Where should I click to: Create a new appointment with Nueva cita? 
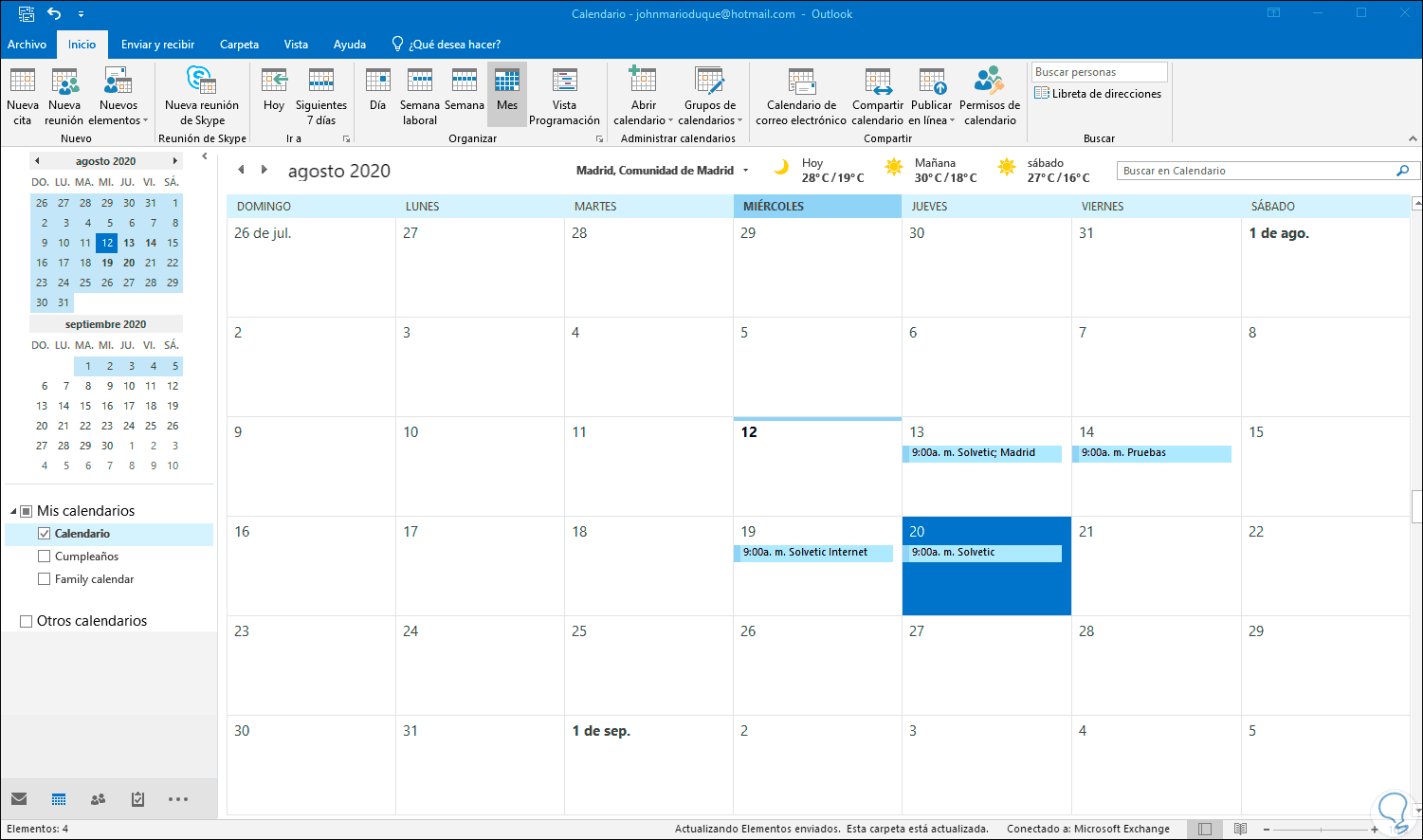[23, 97]
